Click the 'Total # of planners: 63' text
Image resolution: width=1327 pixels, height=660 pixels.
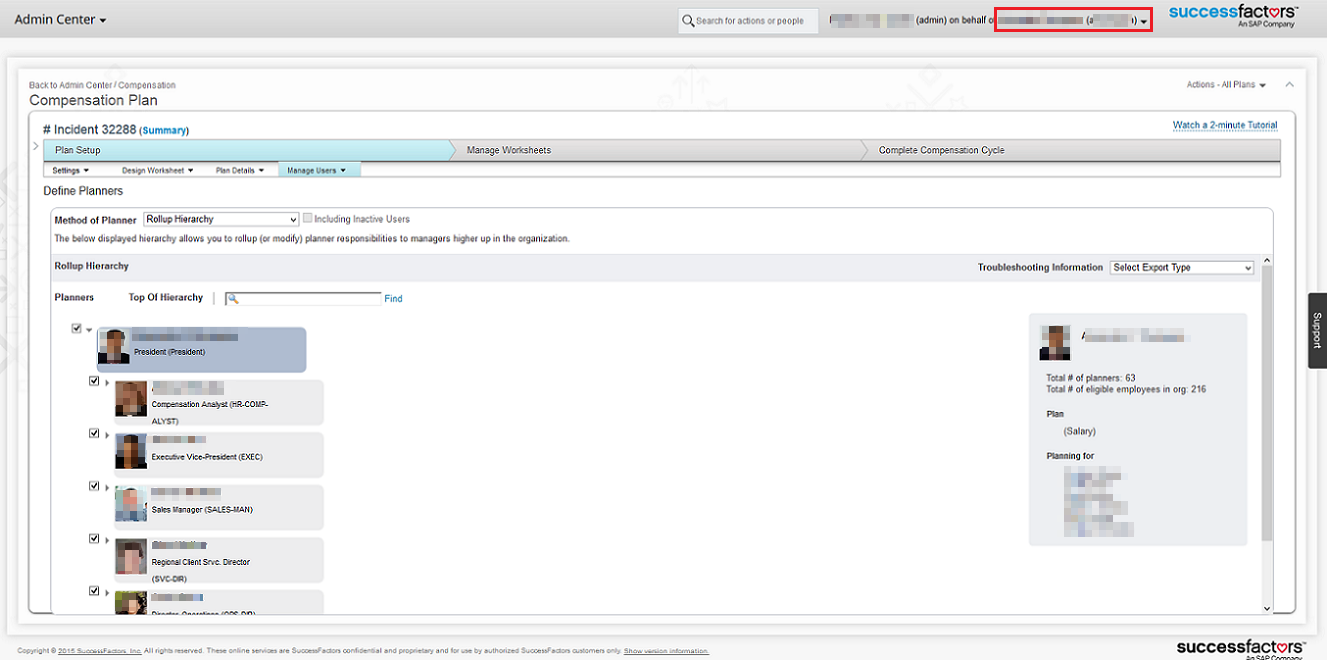(x=1090, y=378)
